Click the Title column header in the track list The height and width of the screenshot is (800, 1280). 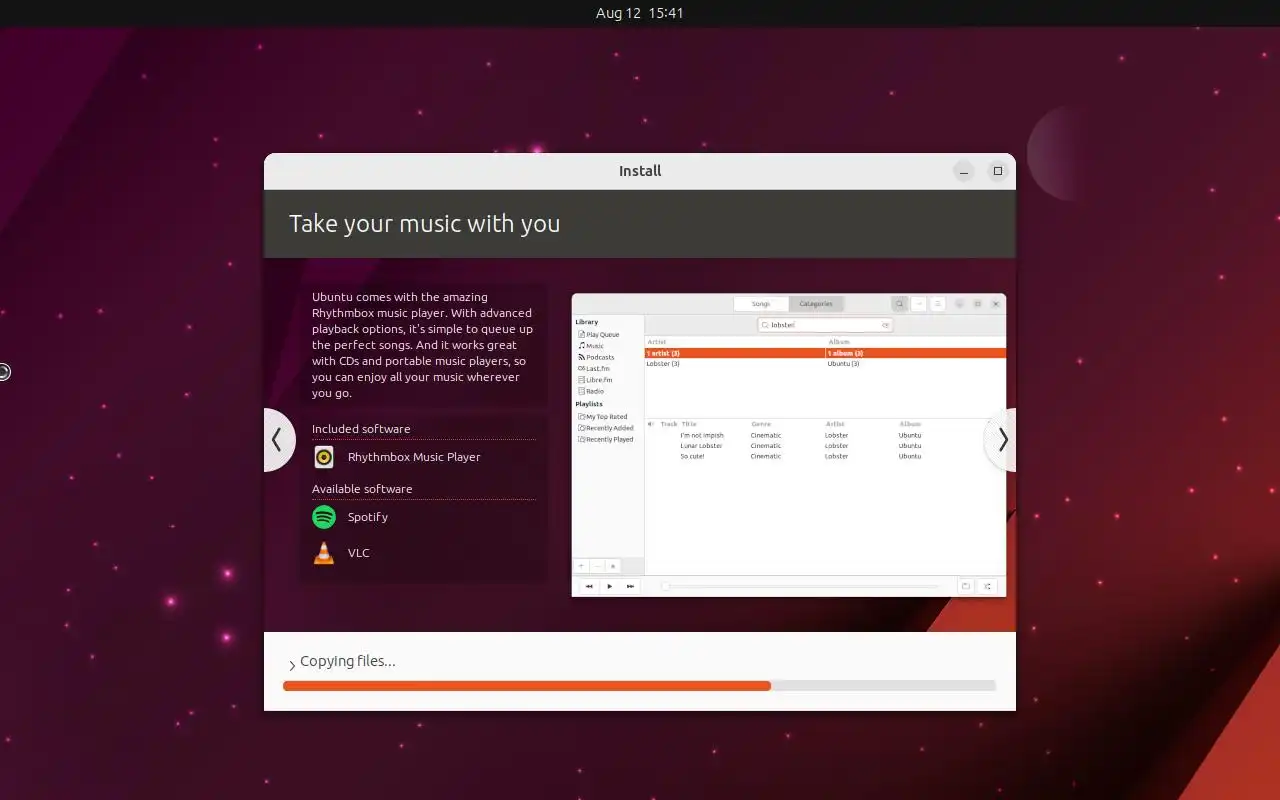[x=689, y=424]
